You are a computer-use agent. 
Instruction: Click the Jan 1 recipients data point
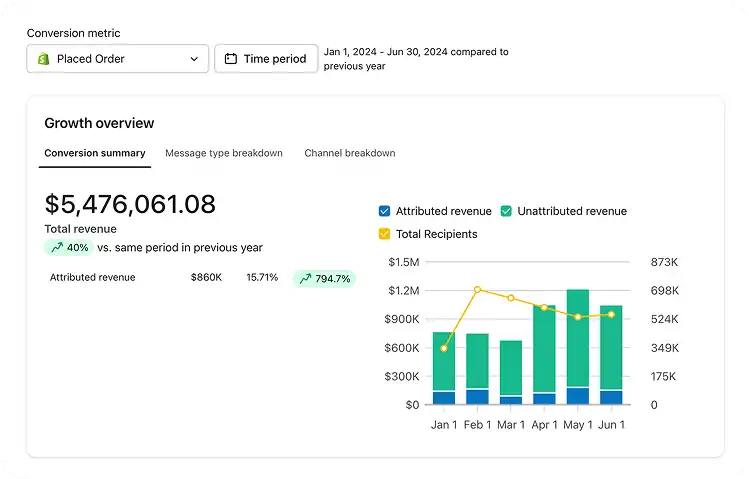[444, 348]
